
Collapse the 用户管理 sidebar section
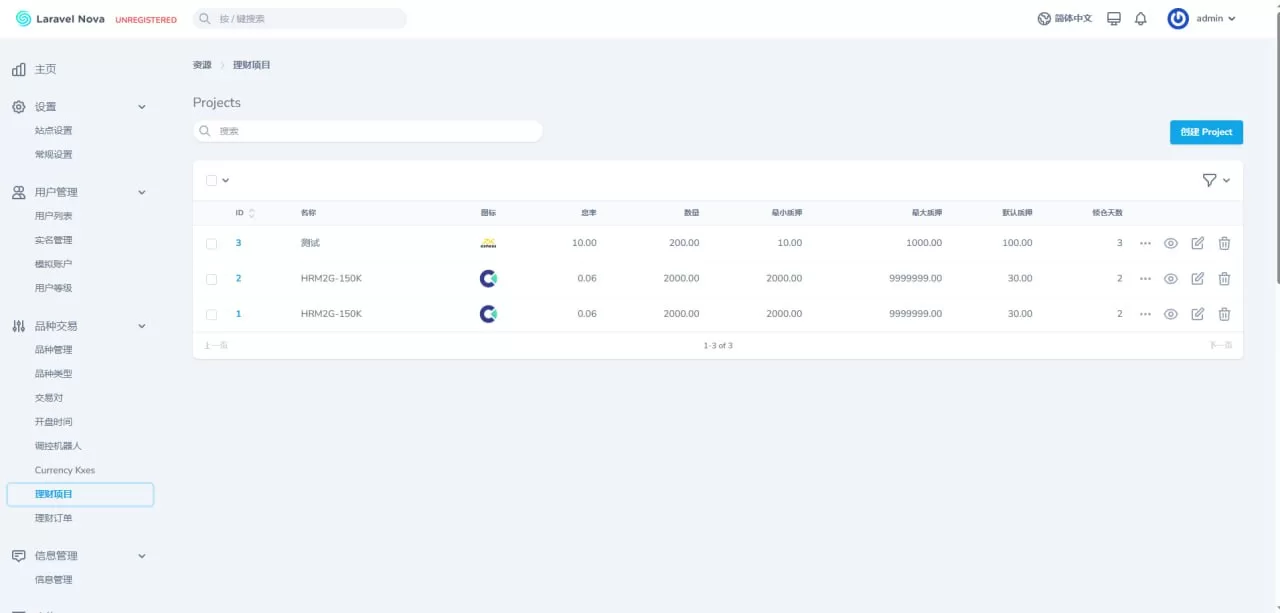[141, 192]
